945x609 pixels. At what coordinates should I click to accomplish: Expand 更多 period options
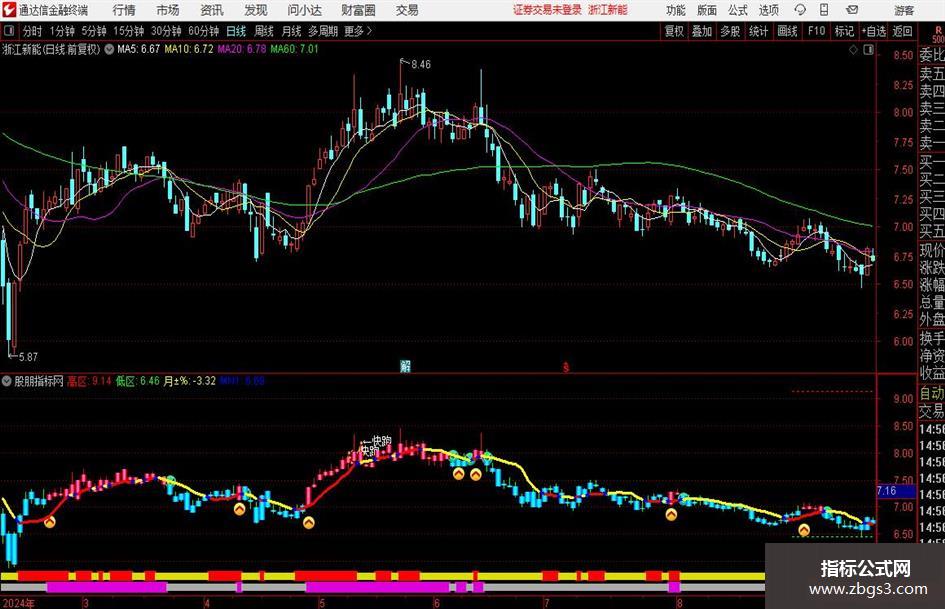point(358,31)
